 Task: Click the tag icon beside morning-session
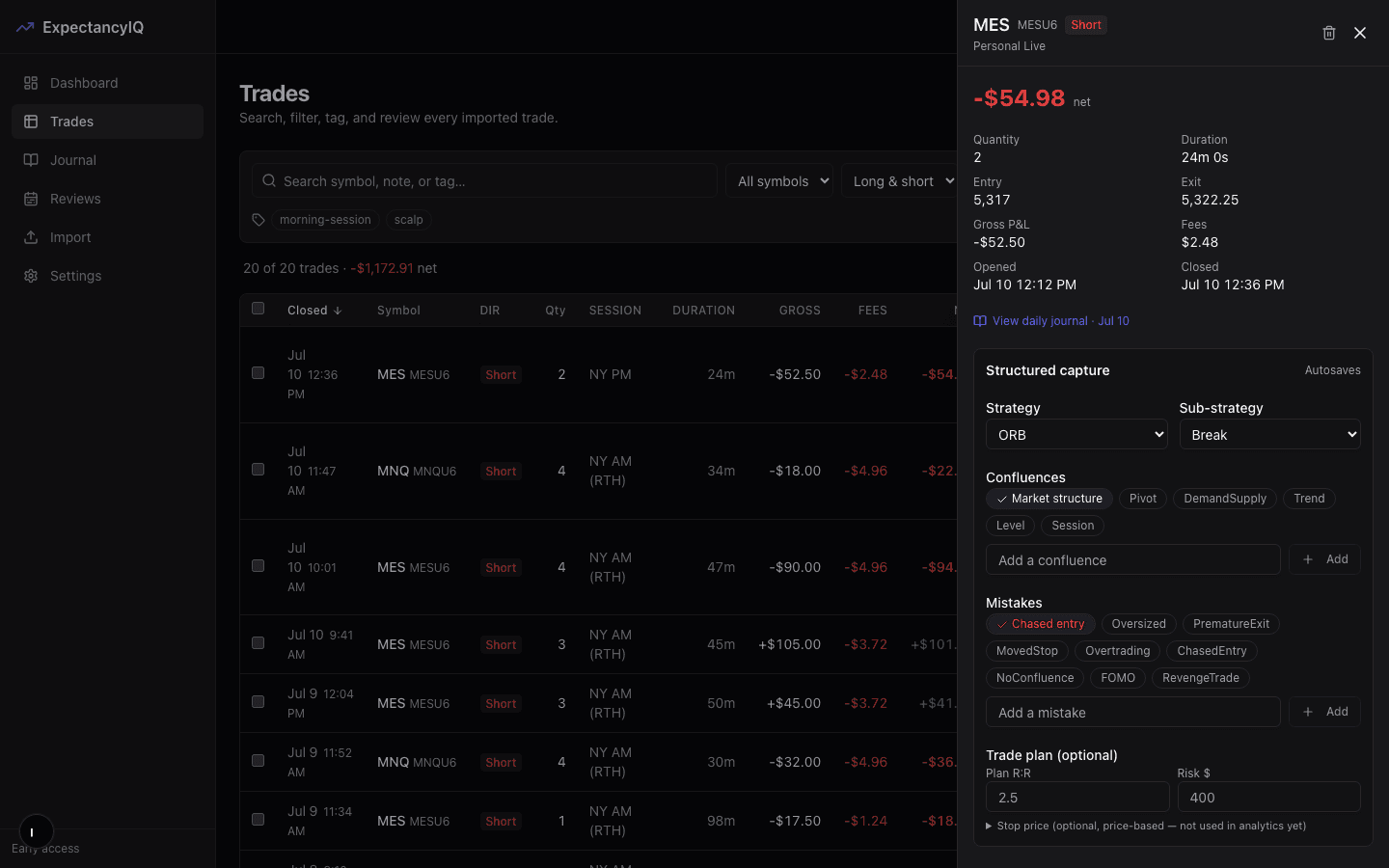259,220
